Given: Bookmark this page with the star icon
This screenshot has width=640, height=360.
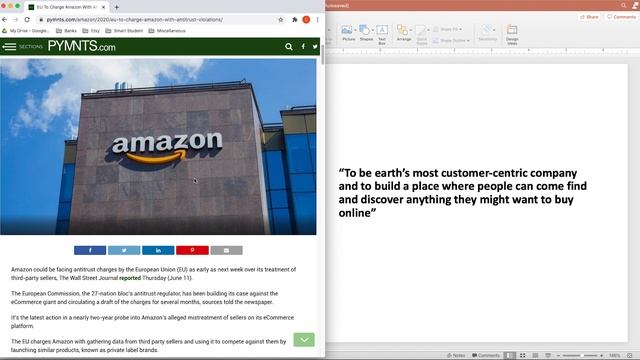Looking at the screenshot, I should pos(281,20).
